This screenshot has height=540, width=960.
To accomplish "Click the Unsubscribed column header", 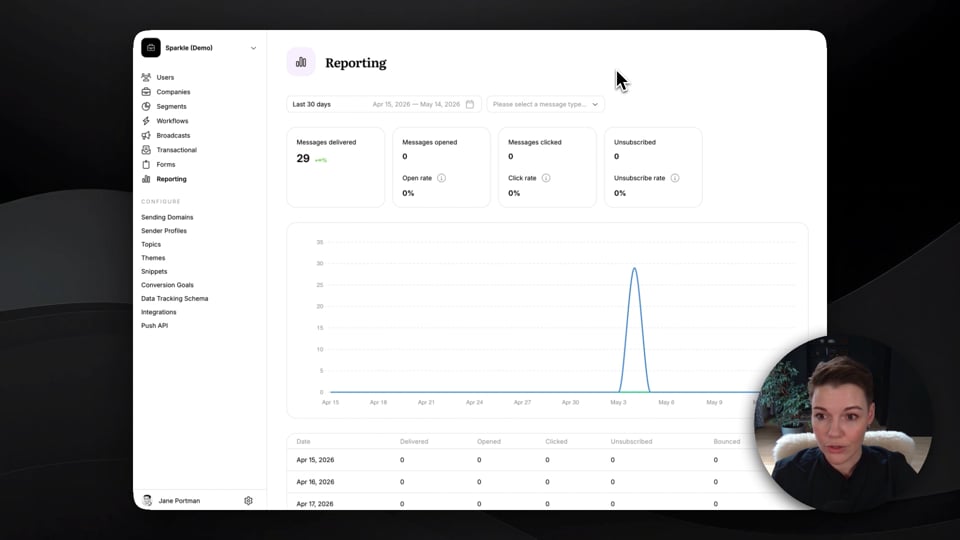I will 631,441.
